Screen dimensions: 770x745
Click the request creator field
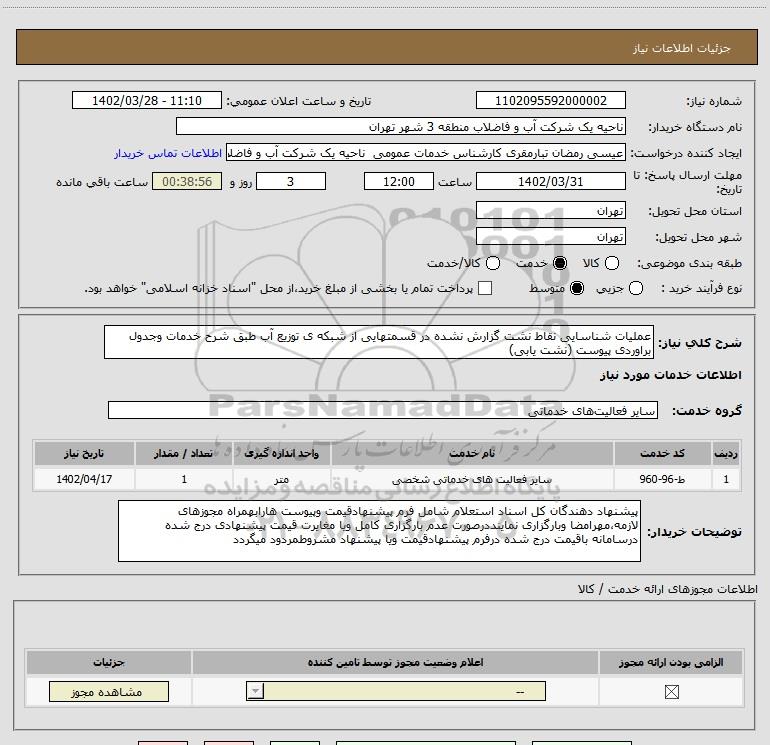[426, 153]
